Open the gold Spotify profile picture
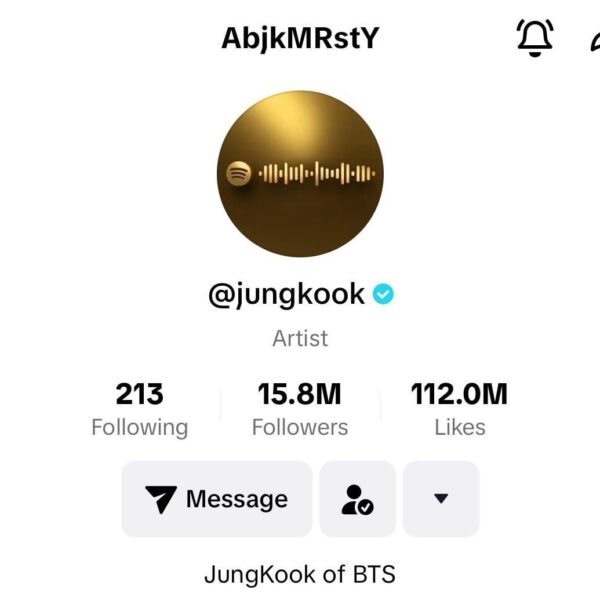The image size is (600, 600). pos(300,174)
